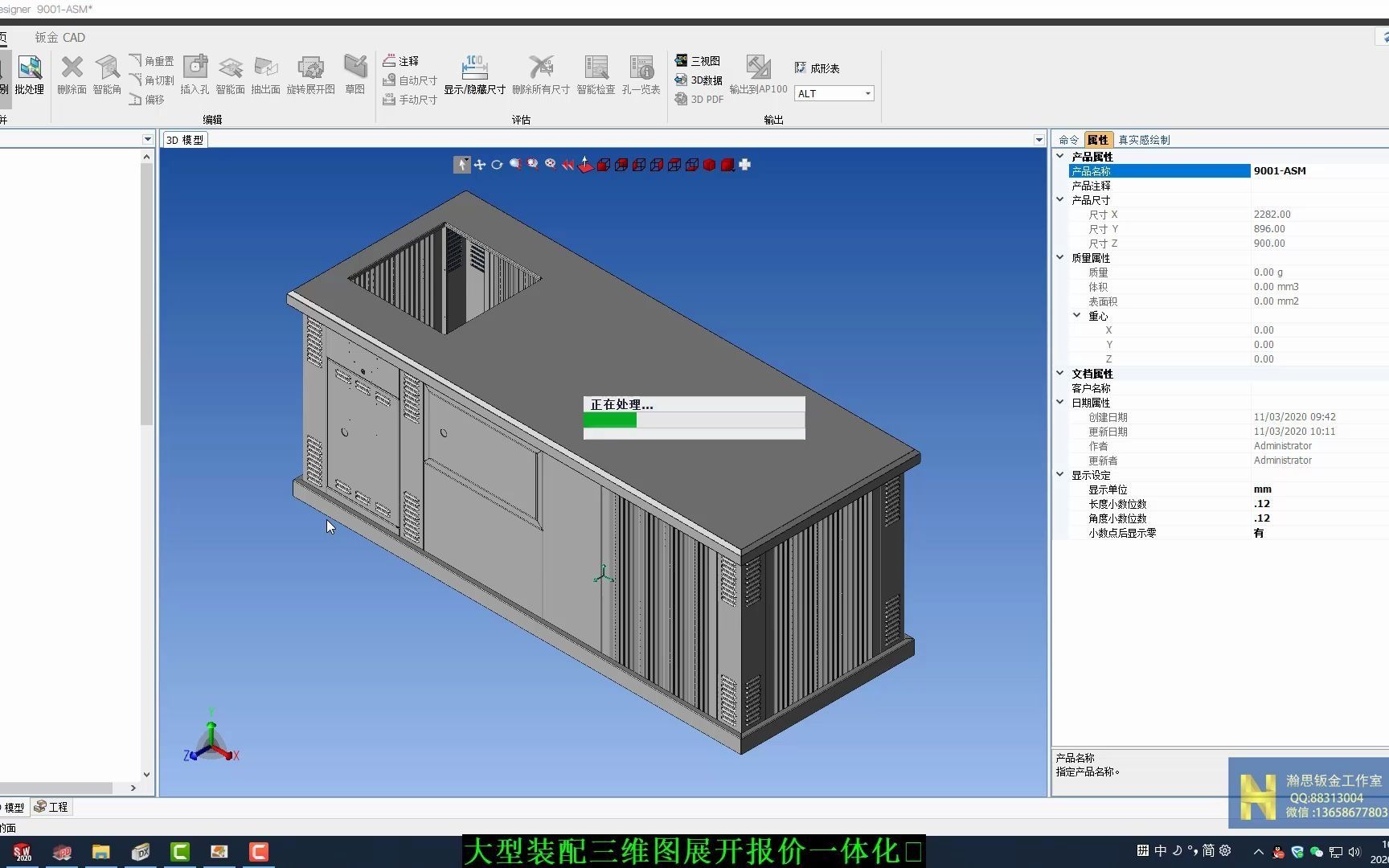Image resolution: width=1389 pixels, height=868 pixels.
Task: Select the 3D 模型 viewport tab
Action: click(x=185, y=140)
